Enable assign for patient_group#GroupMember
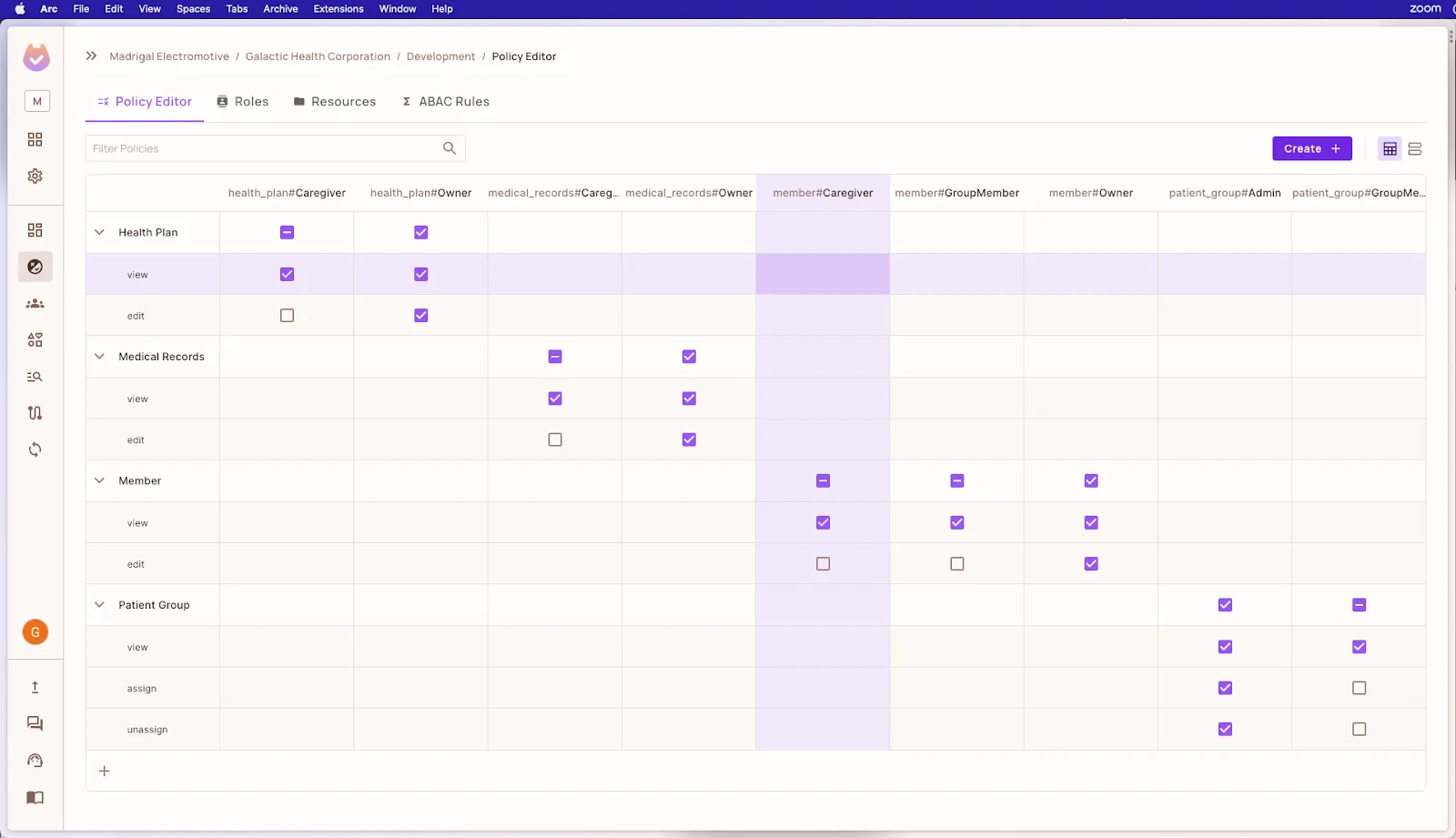The width and height of the screenshot is (1456, 838). click(1359, 688)
